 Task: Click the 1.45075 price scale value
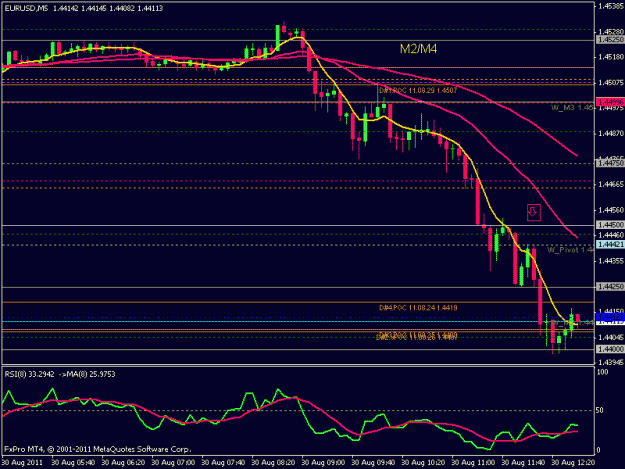pos(611,82)
